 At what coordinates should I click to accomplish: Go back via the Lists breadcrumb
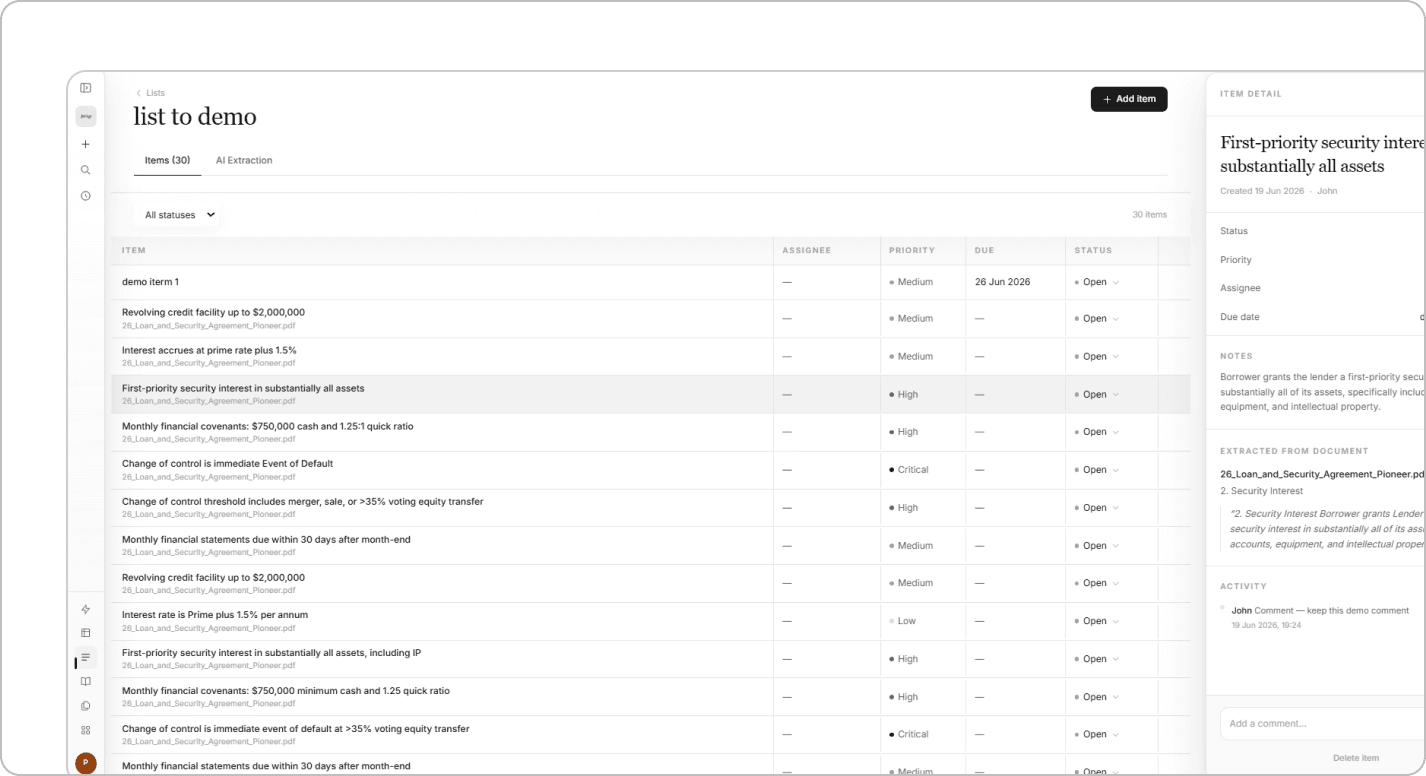click(x=150, y=93)
